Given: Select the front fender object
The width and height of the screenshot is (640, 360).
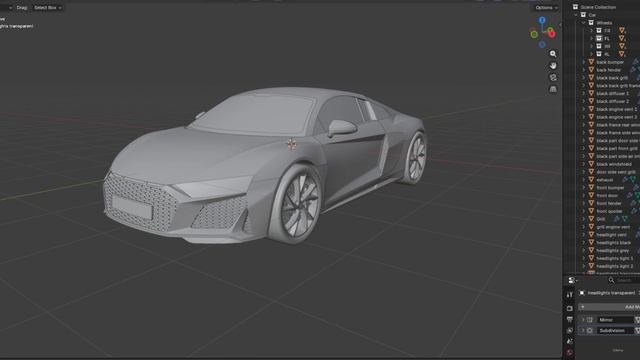Looking at the screenshot, I should [609, 203].
